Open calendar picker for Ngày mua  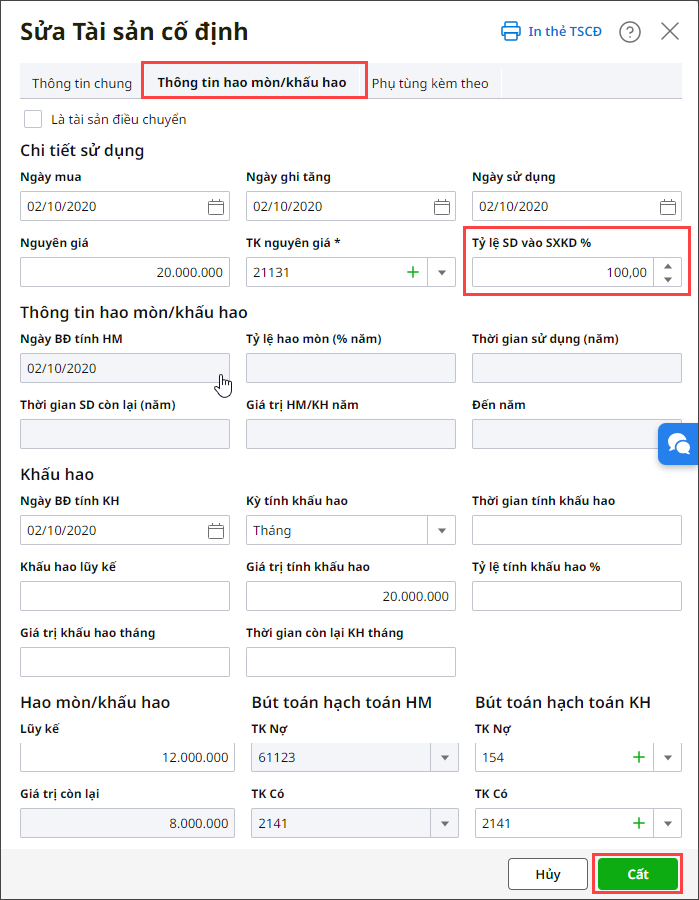click(216, 207)
